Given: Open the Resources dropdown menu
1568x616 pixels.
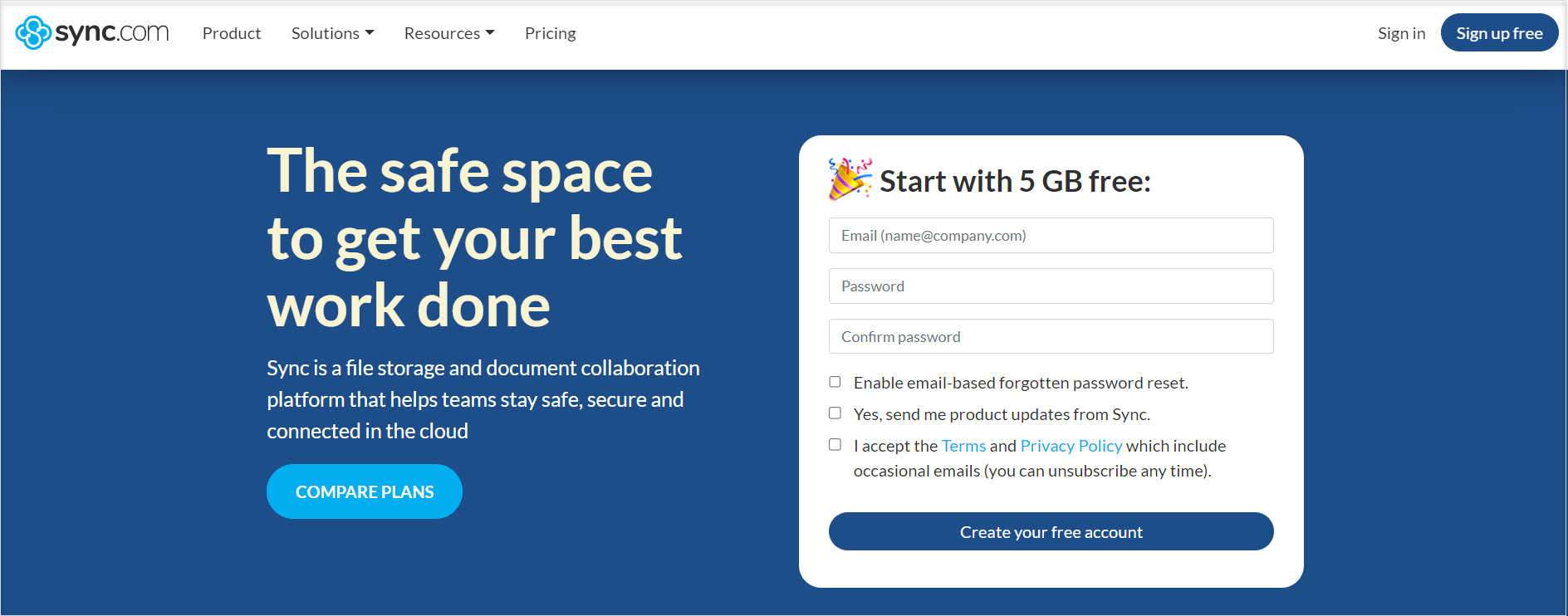Looking at the screenshot, I should click(448, 33).
